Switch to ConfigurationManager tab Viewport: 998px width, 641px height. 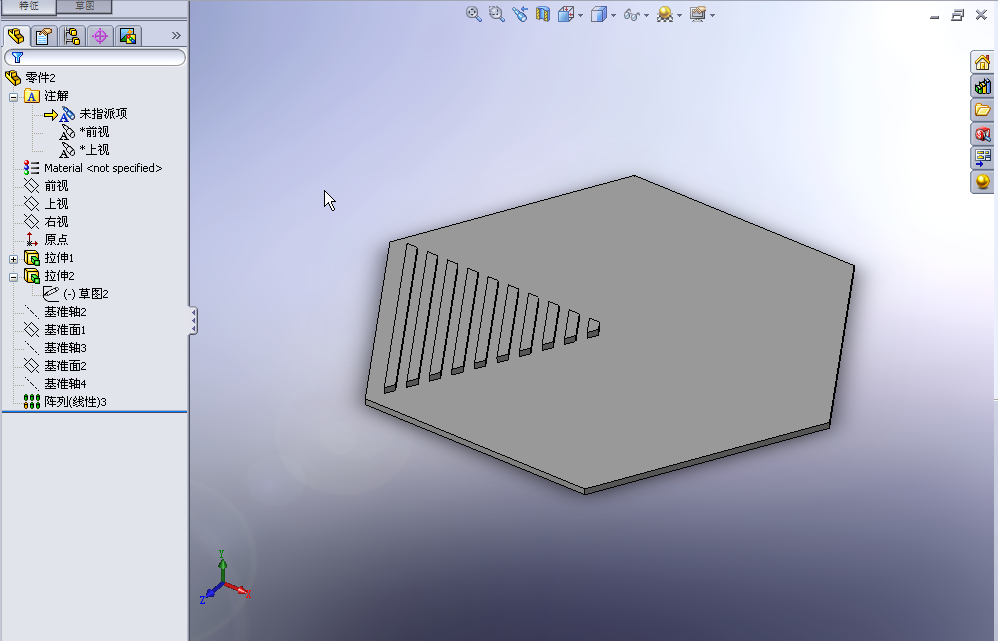[72, 36]
